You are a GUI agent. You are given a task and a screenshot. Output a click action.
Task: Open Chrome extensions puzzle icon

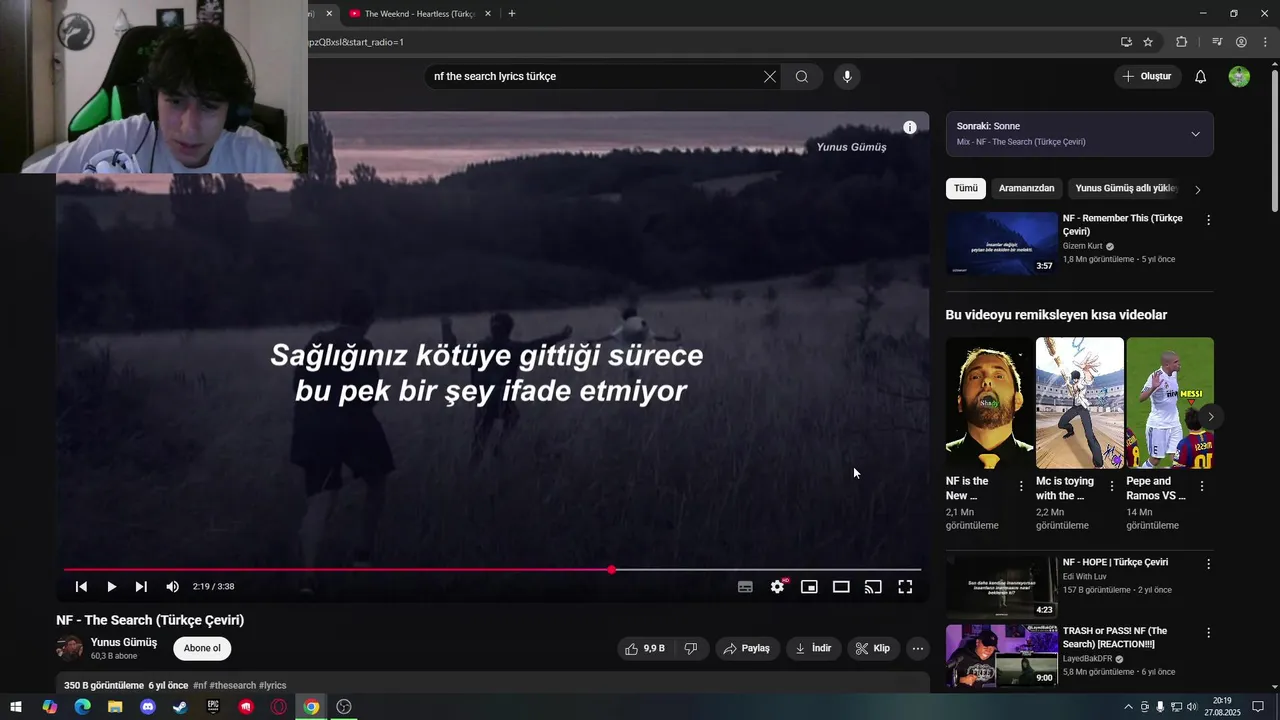(x=1182, y=42)
